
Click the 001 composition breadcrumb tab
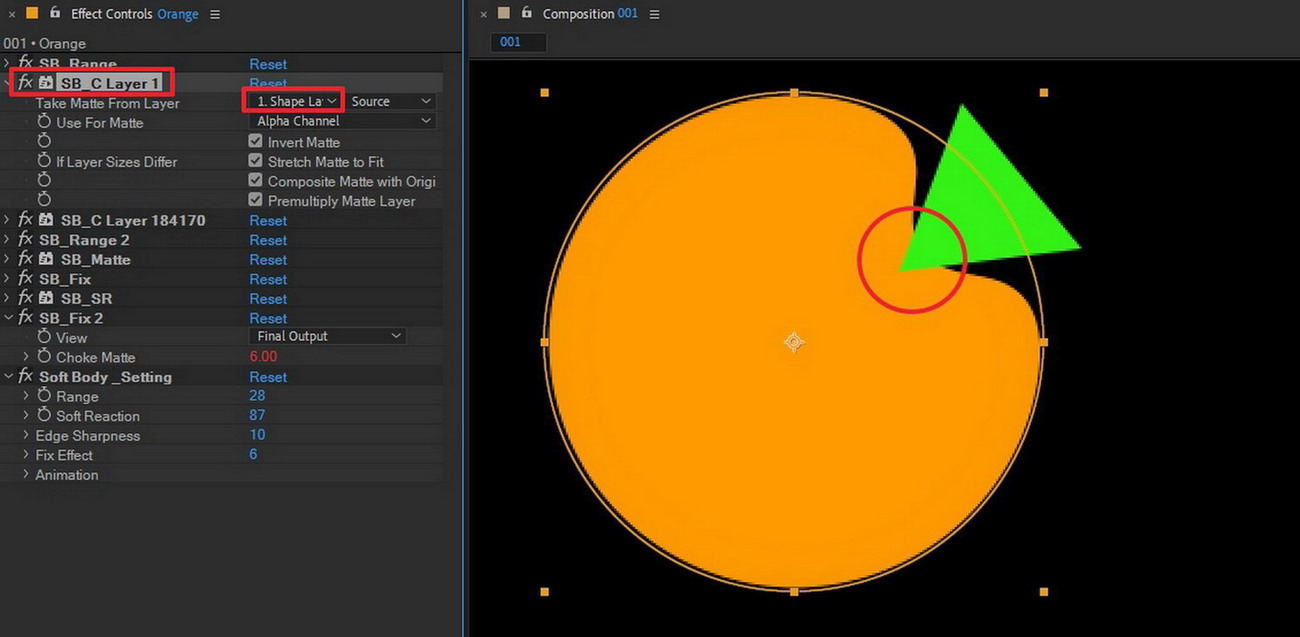click(519, 42)
